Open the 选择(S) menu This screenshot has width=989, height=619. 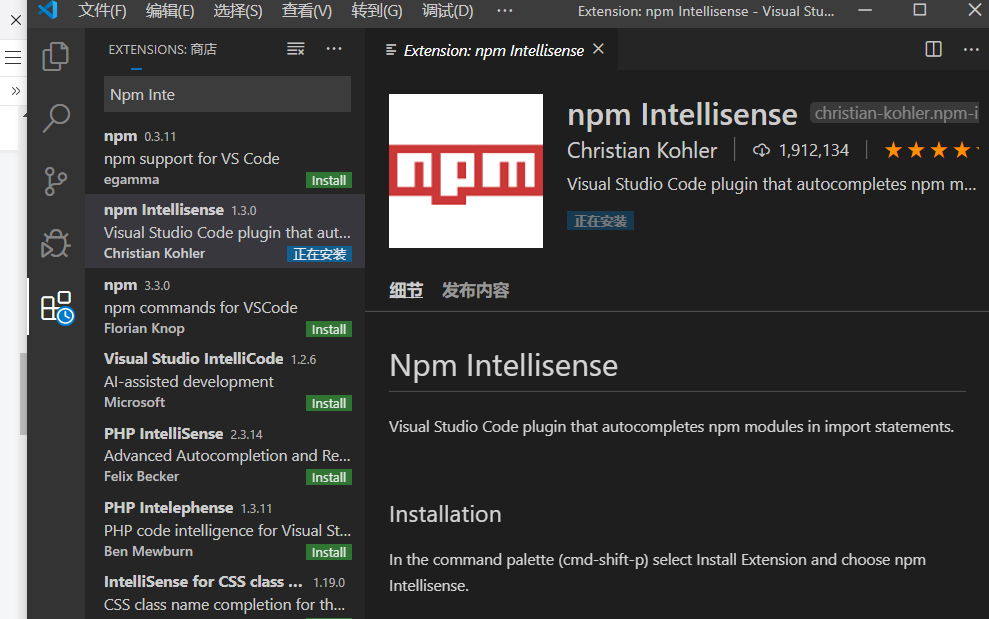pos(238,11)
